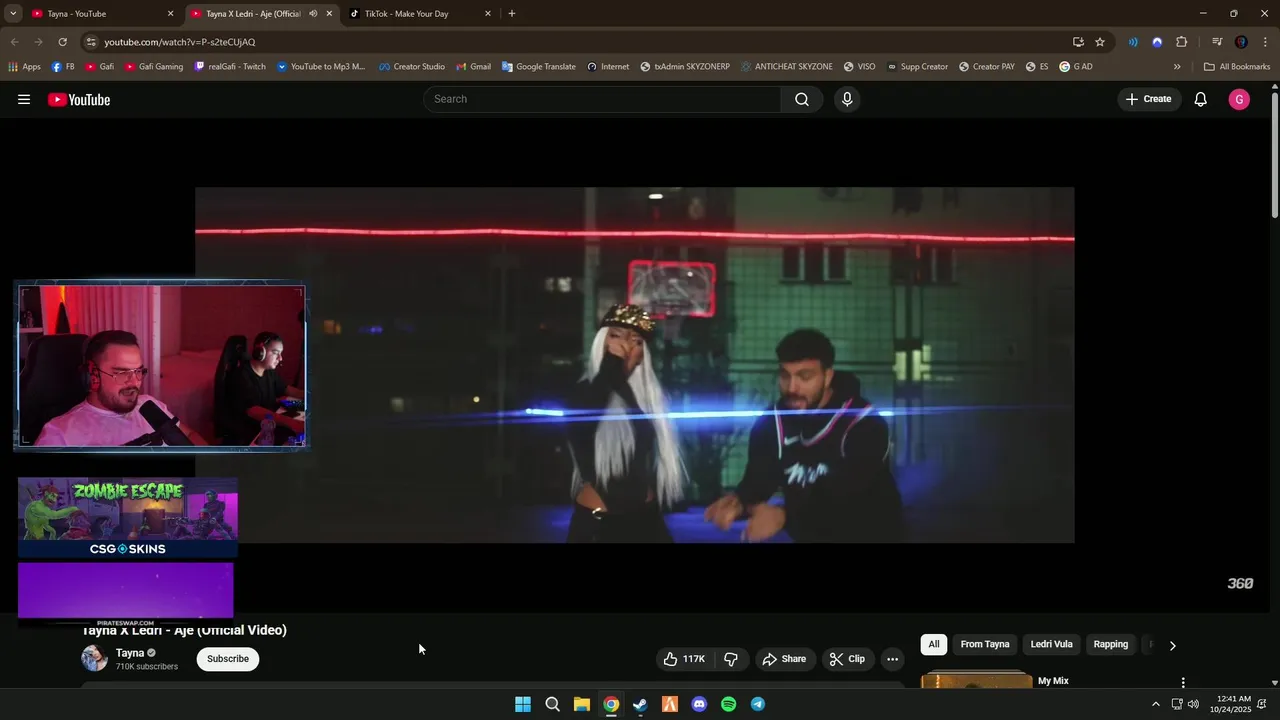Select the From Tayna filter chip
This screenshot has height=720, width=1280.
985,645
